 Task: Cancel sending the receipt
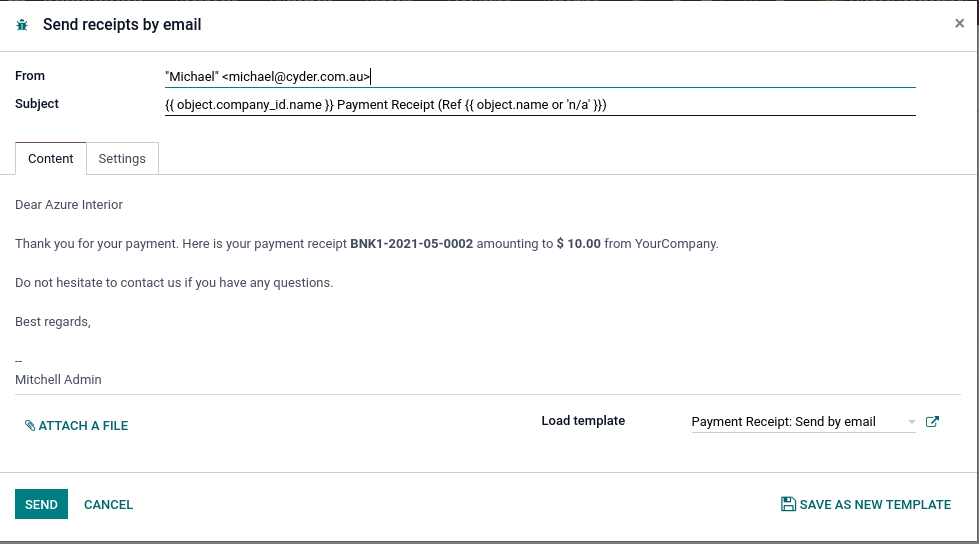[x=109, y=505]
